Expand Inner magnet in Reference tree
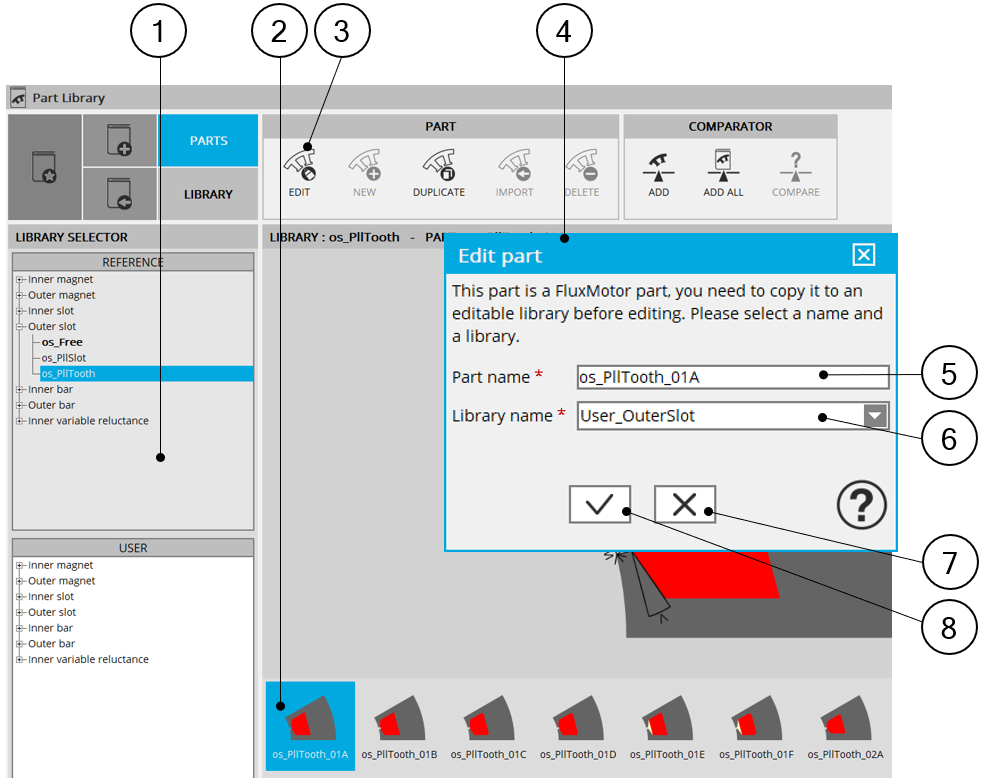991x784 pixels. [x=20, y=280]
